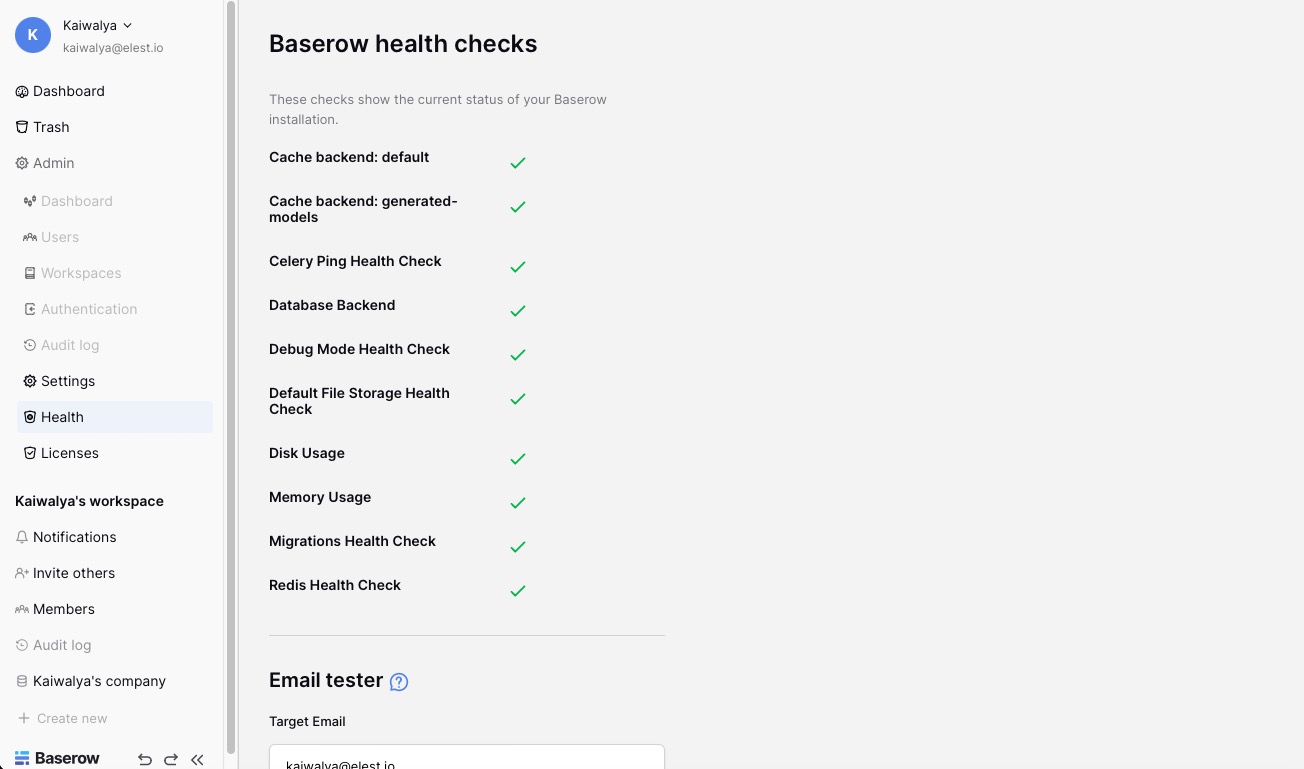1304x769 pixels.
Task: Open the Workspaces admin page
Action: (80, 273)
